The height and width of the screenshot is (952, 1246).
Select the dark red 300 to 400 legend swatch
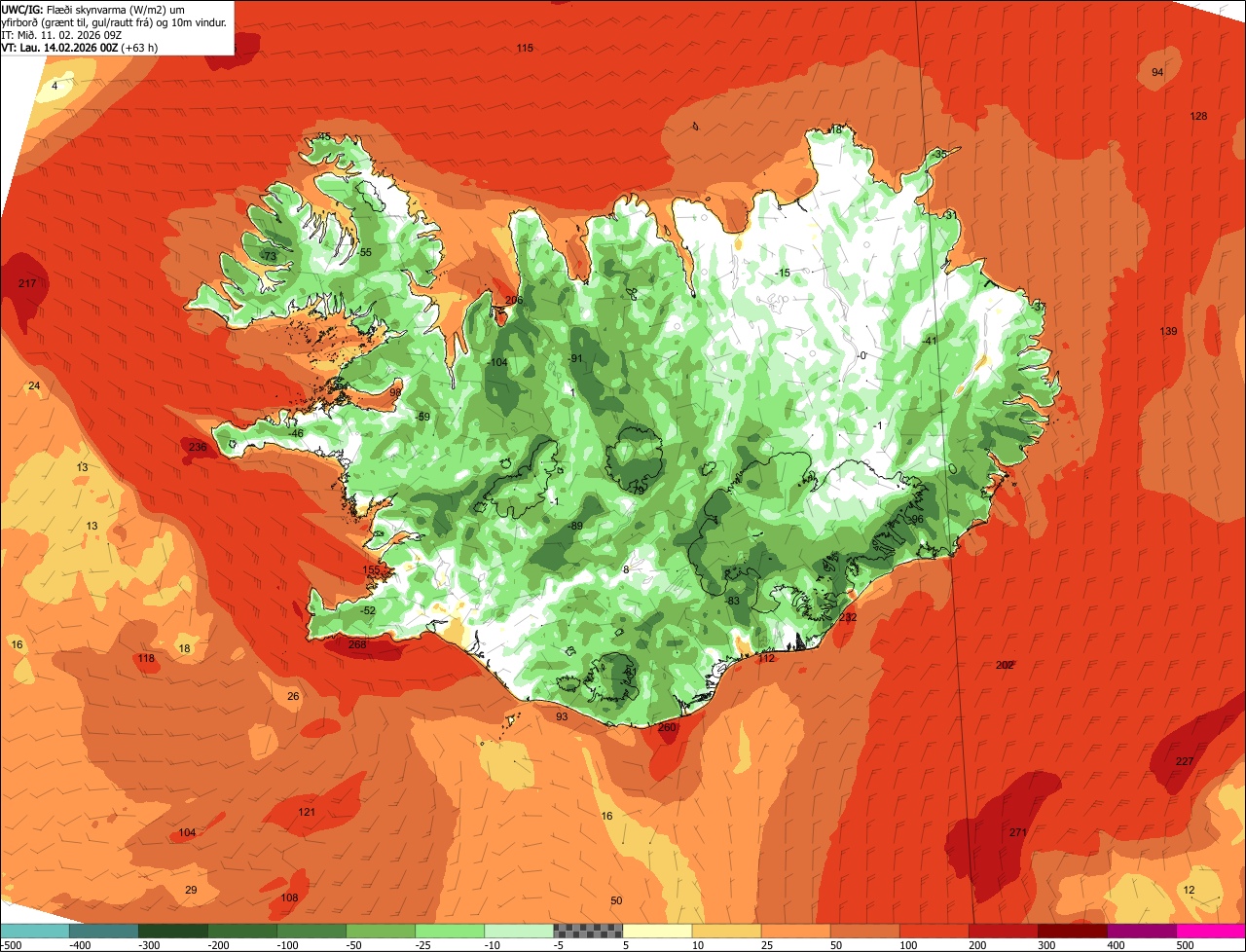click(1072, 931)
